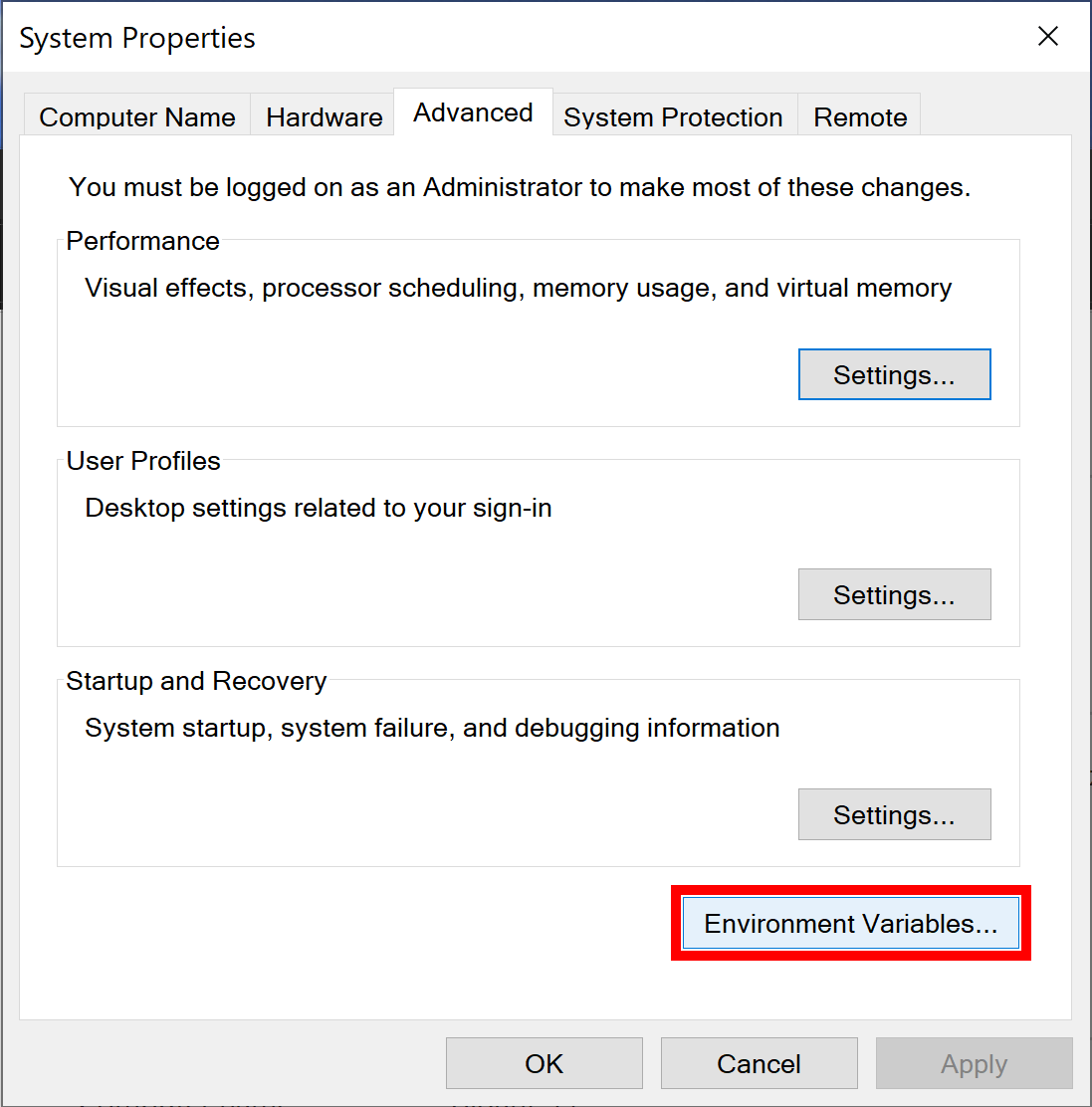This screenshot has width=1092, height=1107.
Task: Cancel the System Properties dialog
Action: (759, 1063)
